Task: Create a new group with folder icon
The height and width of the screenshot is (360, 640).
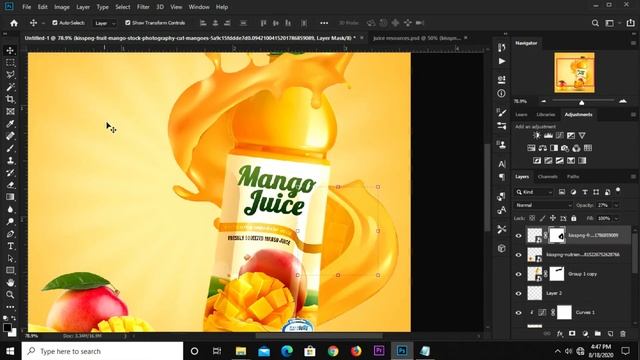Action: click(598, 333)
